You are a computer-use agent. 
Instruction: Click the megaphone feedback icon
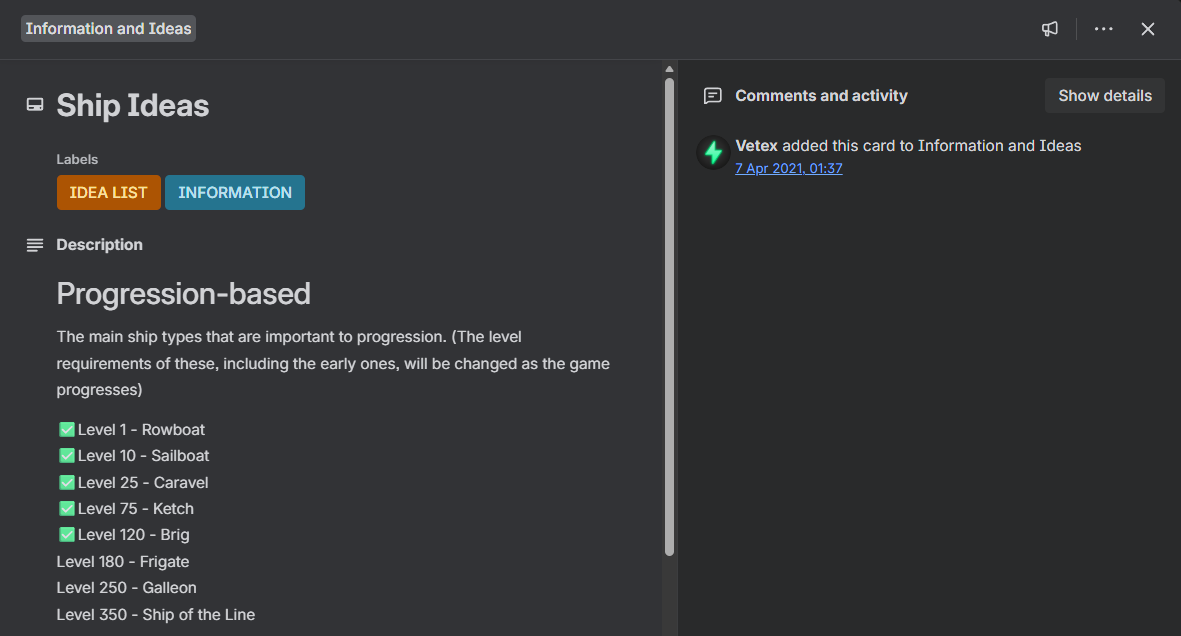click(1049, 29)
